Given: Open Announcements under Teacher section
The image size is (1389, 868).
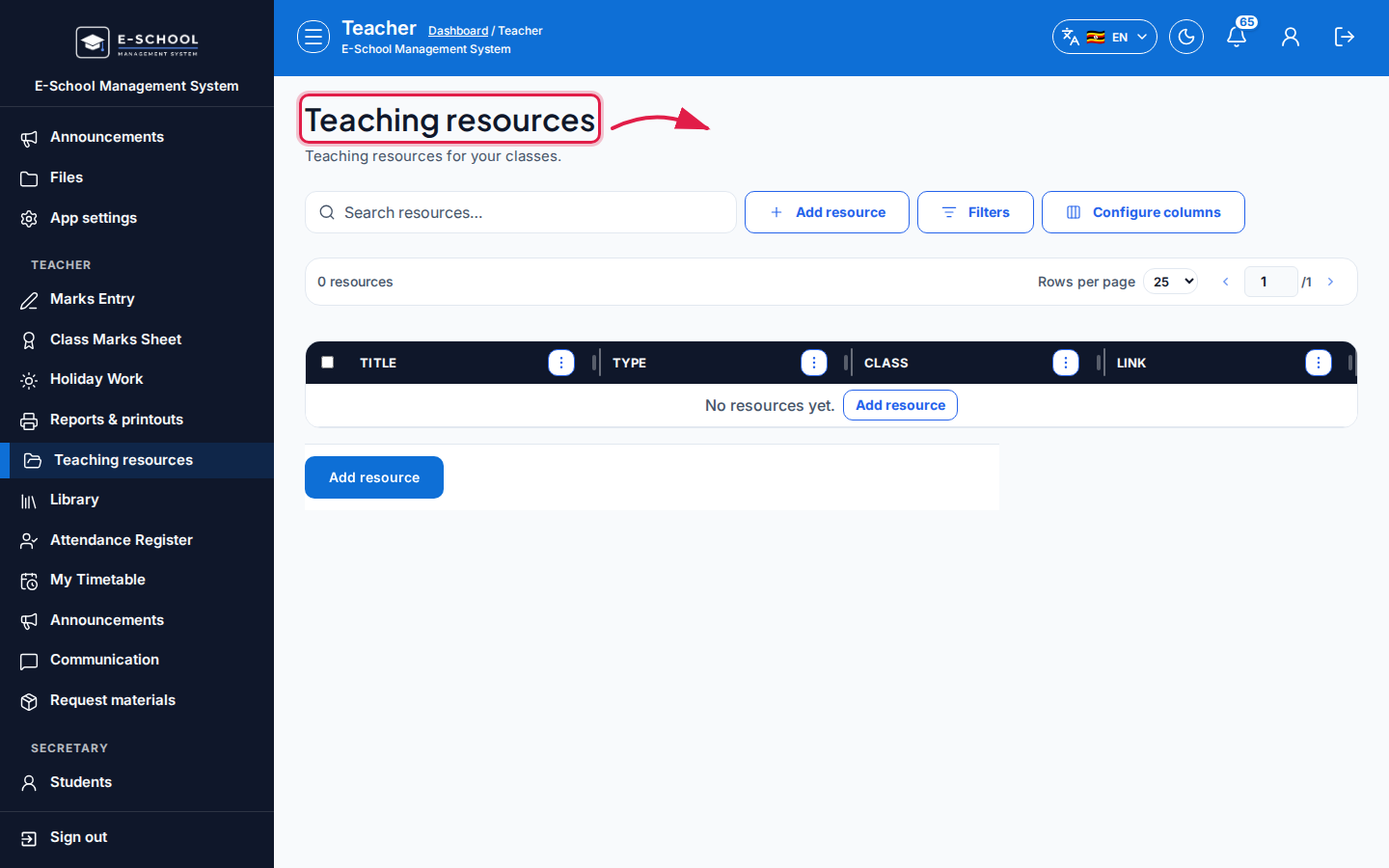Looking at the screenshot, I should point(137,620).
